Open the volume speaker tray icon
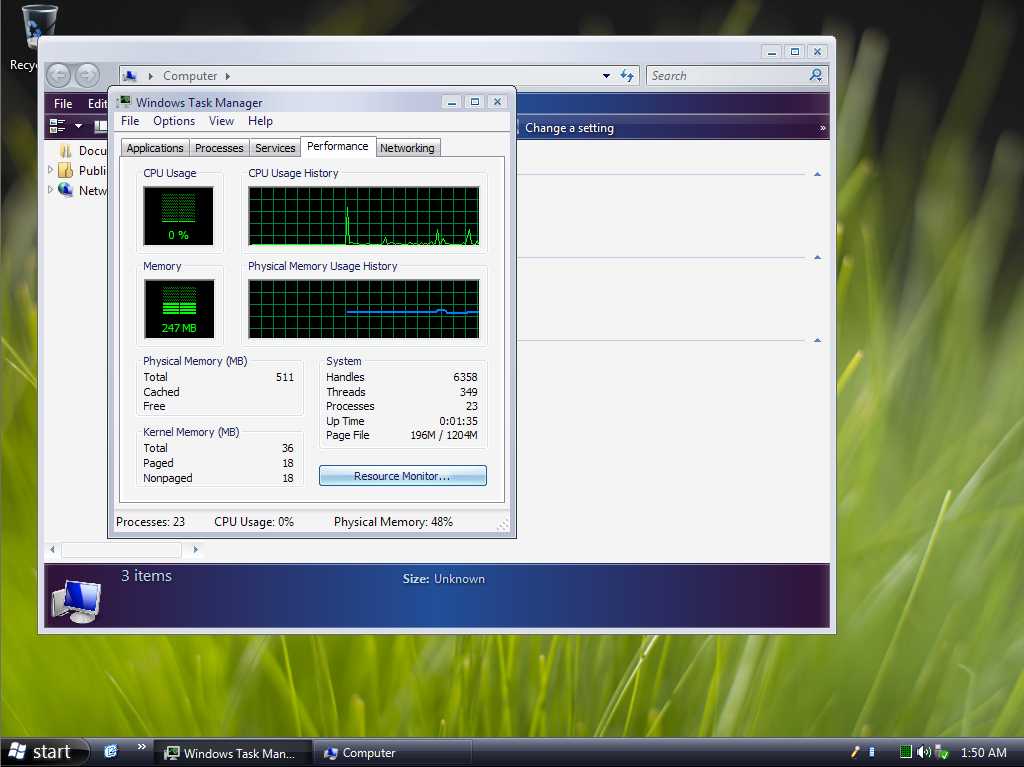The image size is (1024, 767). click(923, 752)
